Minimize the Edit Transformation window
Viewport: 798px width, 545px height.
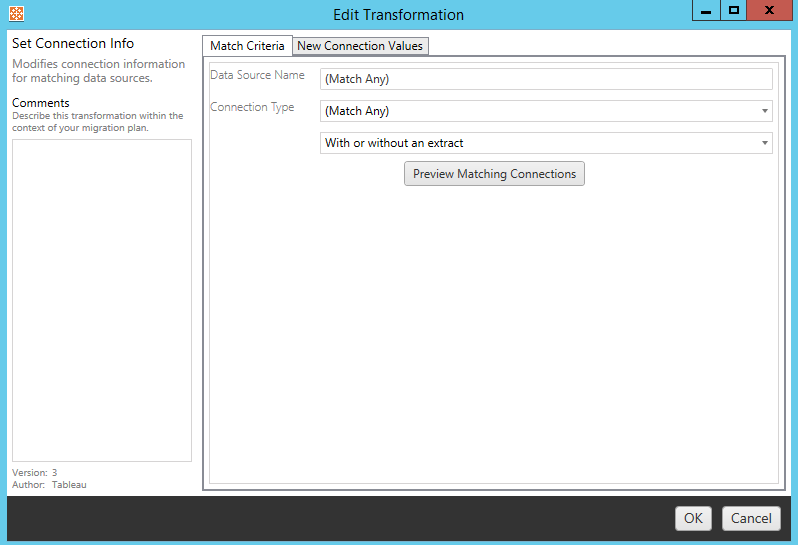pyautogui.click(x=707, y=12)
